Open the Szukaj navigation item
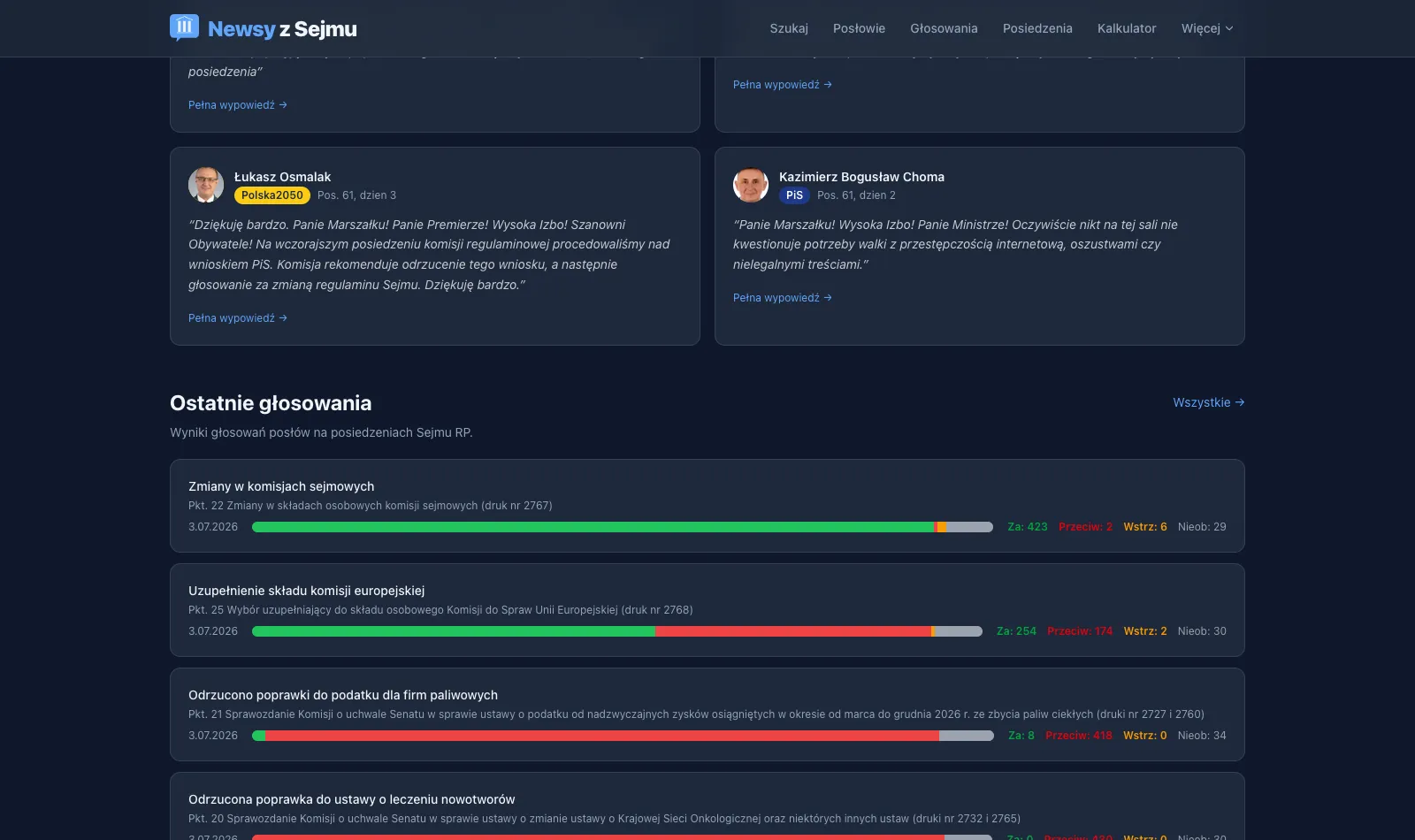Viewport: 1415px width, 840px height. (x=789, y=28)
